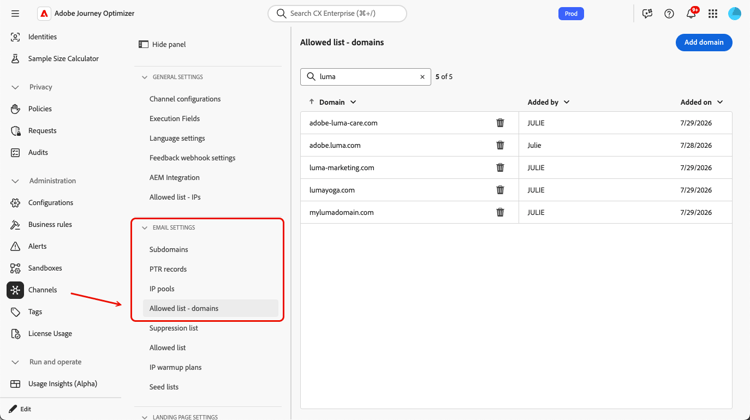Click the 7/28/2026 date cell
Screen dimensions: 750x420
696,145
